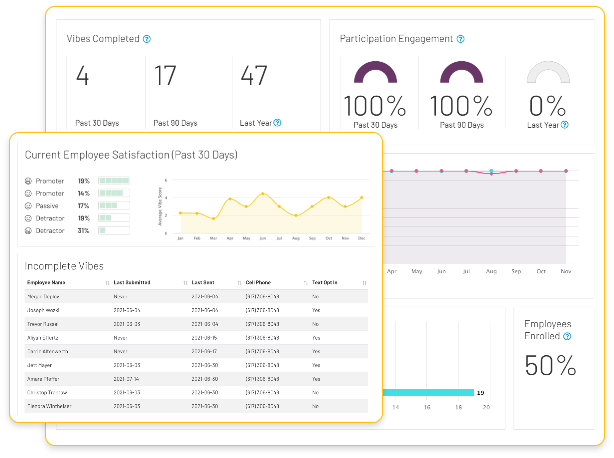Click the 50% Employees Enrolled value

550,366
